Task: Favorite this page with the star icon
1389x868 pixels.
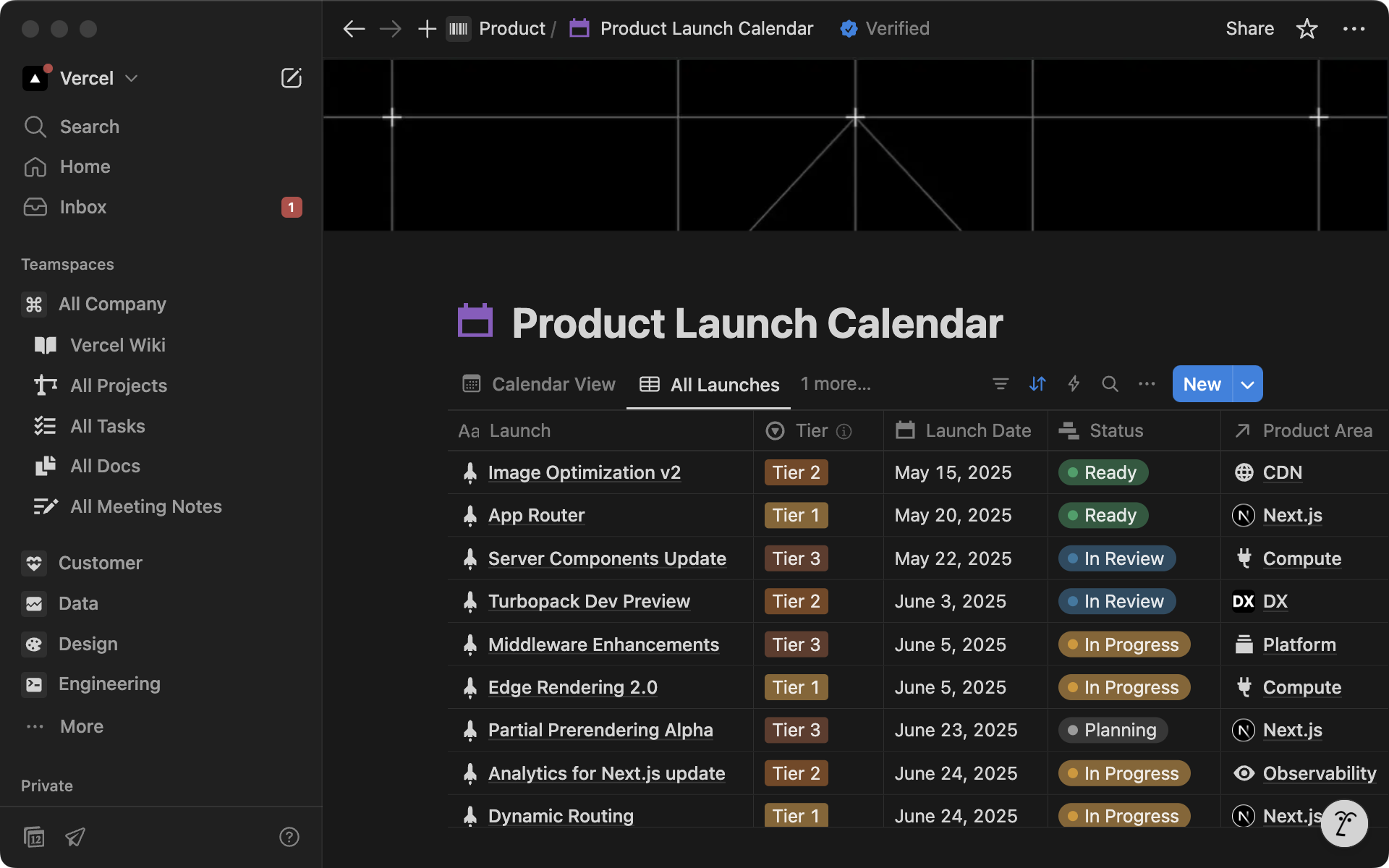Action: pyautogui.click(x=1307, y=29)
